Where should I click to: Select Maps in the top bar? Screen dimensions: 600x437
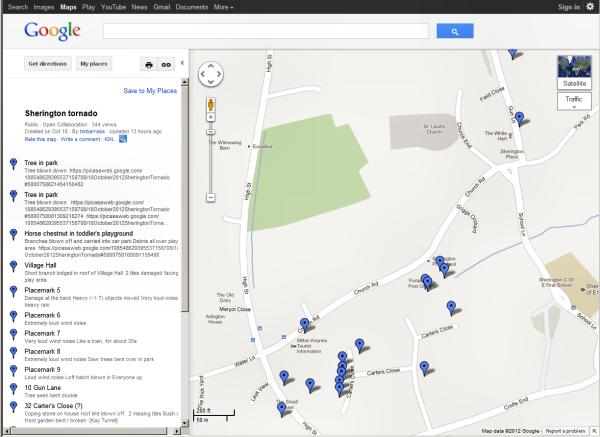coord(68,7)
